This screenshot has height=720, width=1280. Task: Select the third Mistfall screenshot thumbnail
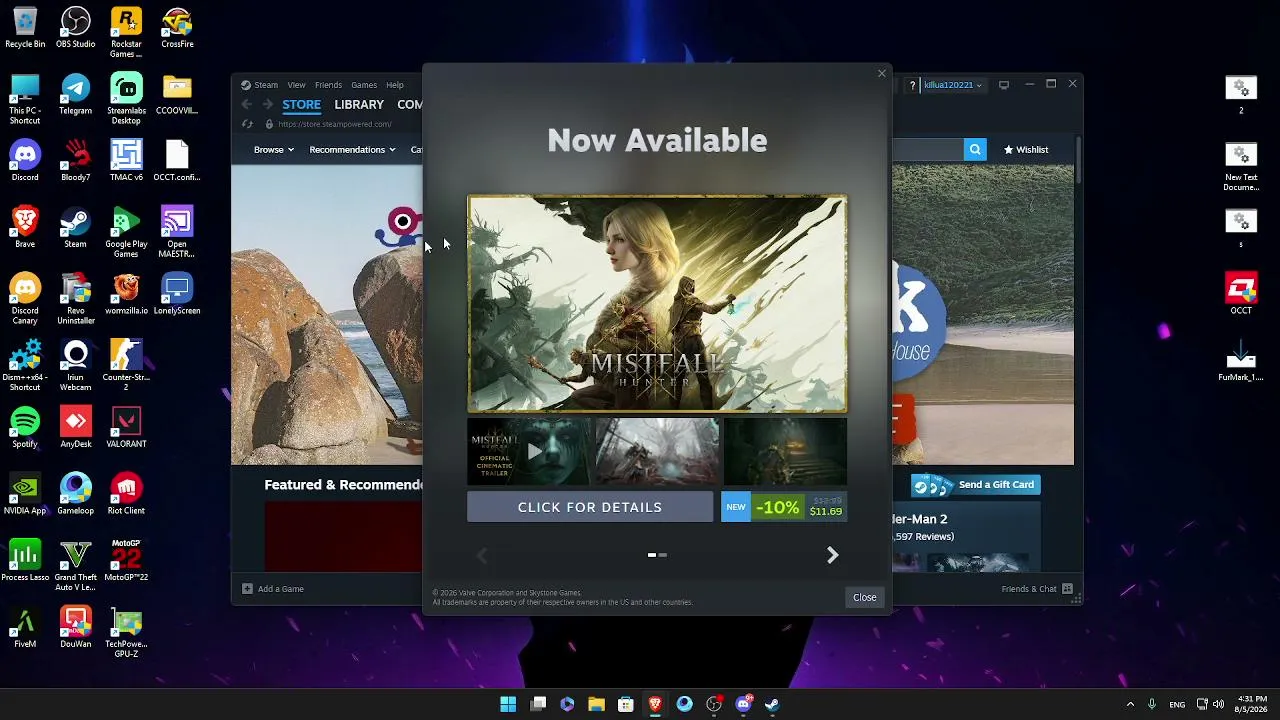coord(785,451)
